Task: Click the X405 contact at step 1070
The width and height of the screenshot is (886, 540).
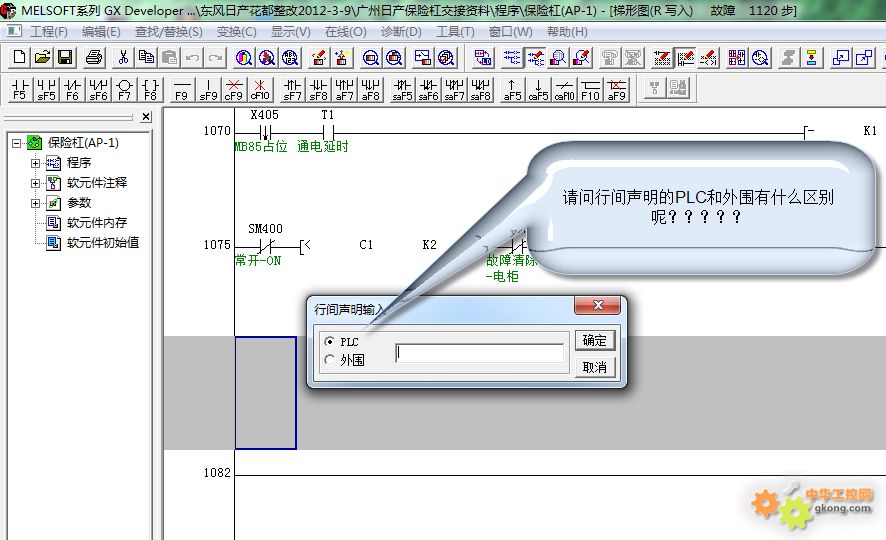Action: click(265, 133)
